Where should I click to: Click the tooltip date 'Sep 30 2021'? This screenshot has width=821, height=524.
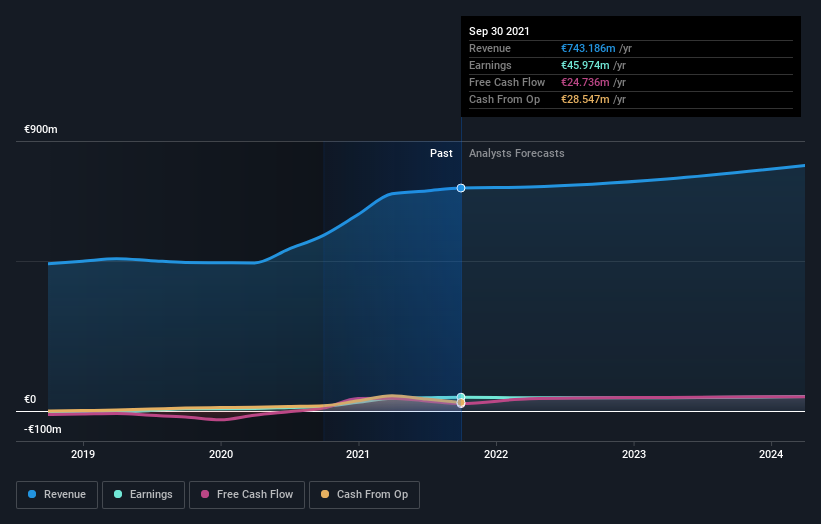pos(499,31)
